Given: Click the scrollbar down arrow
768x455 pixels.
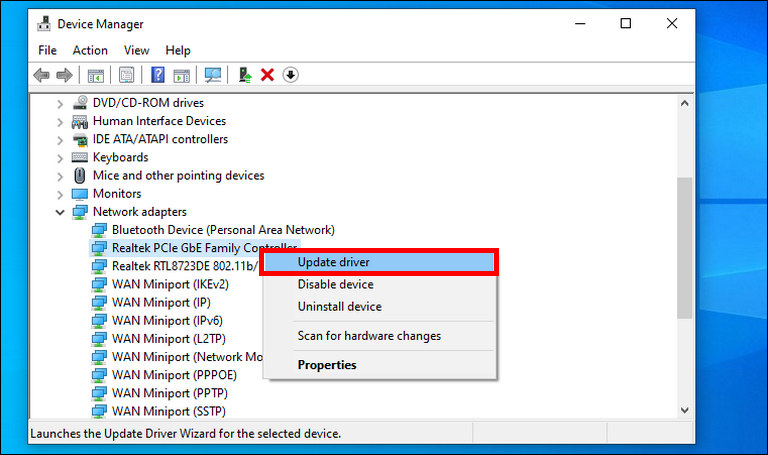Looking at the screenshot, I should coord(685,410).
